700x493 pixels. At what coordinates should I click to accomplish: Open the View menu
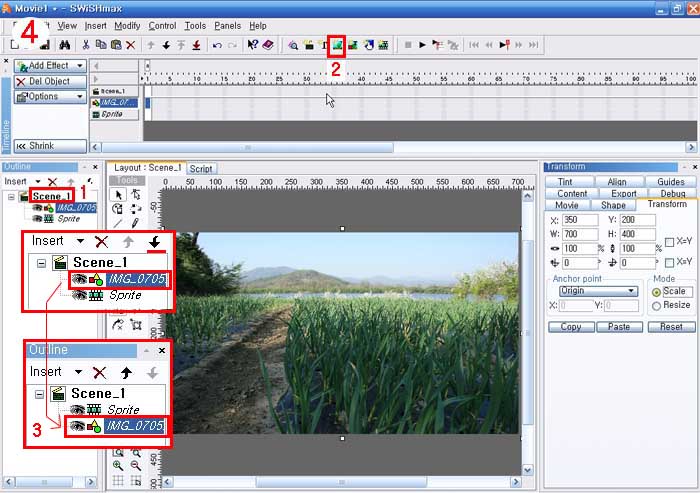(67, 26)
